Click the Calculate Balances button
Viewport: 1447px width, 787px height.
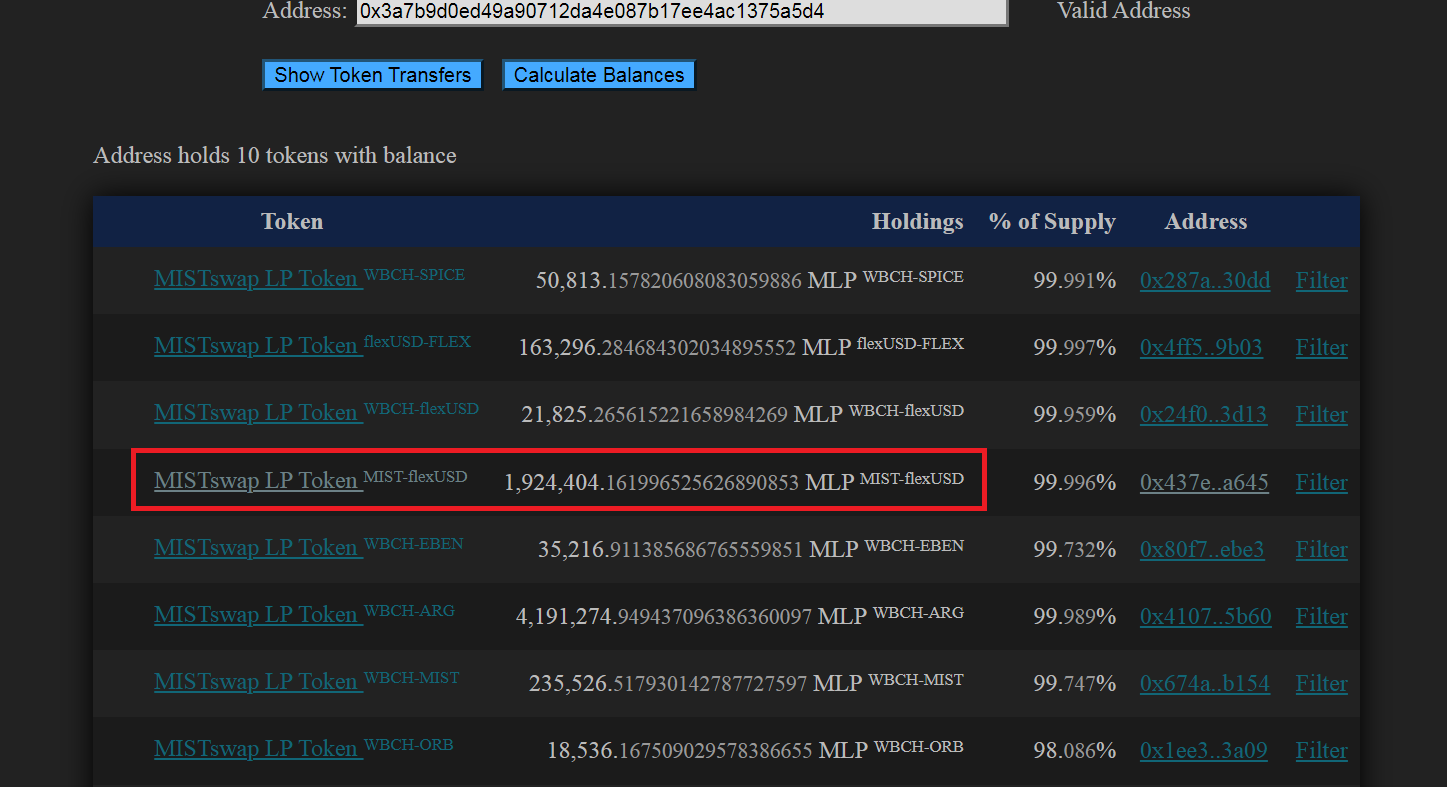pyautogui.click(x=599, y=75)
